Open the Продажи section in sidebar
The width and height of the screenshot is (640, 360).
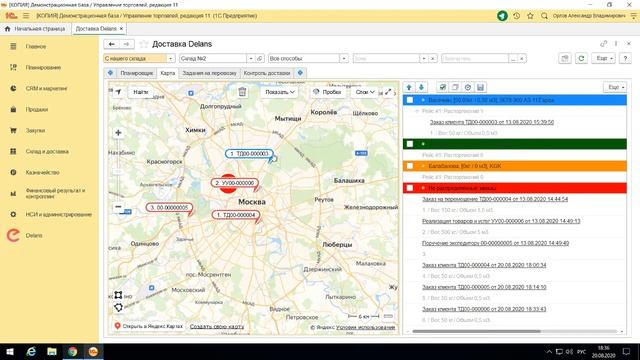[x=37, y=109]
